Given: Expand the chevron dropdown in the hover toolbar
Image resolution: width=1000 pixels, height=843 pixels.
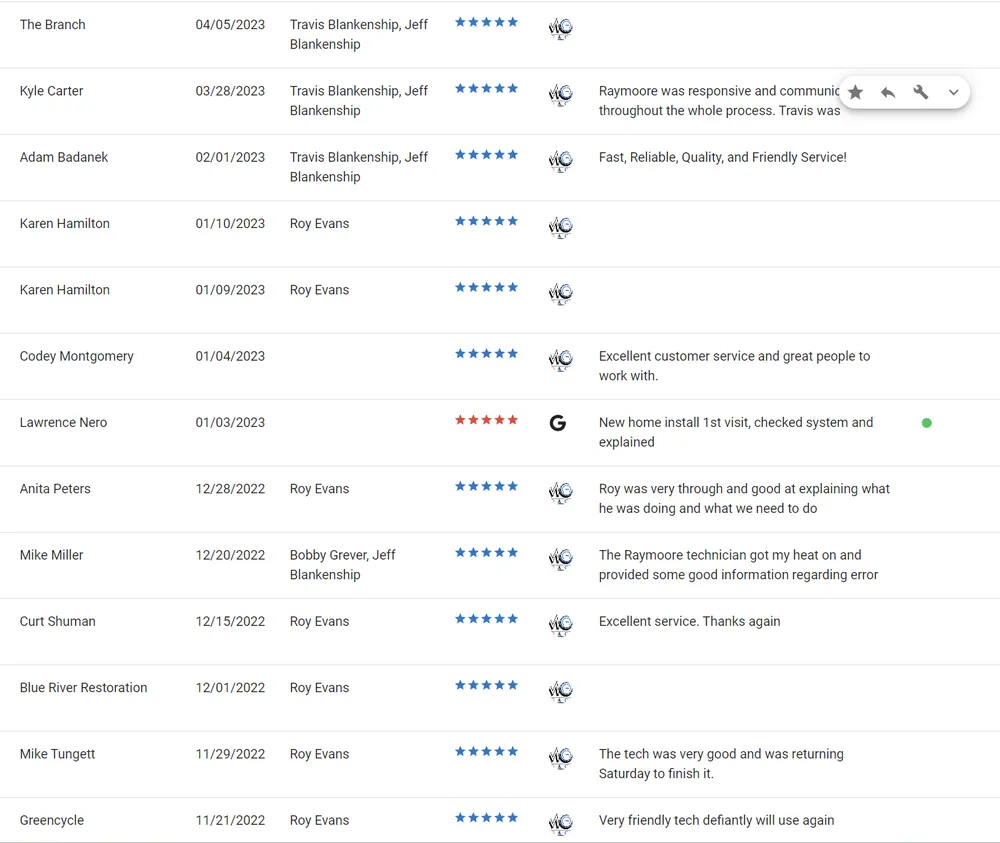Looking at the screenshot, I should pyautogui.click(x=953, y=92).
